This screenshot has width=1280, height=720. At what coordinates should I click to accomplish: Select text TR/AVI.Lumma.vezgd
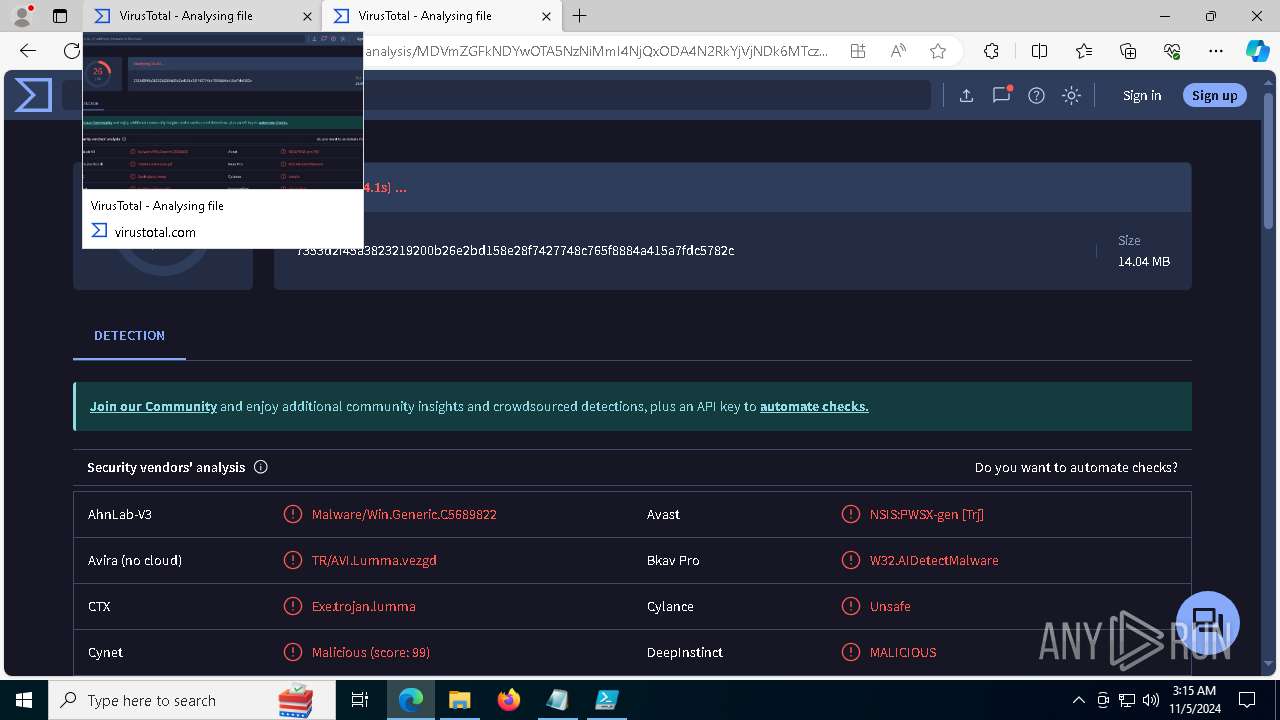(374, 560)
